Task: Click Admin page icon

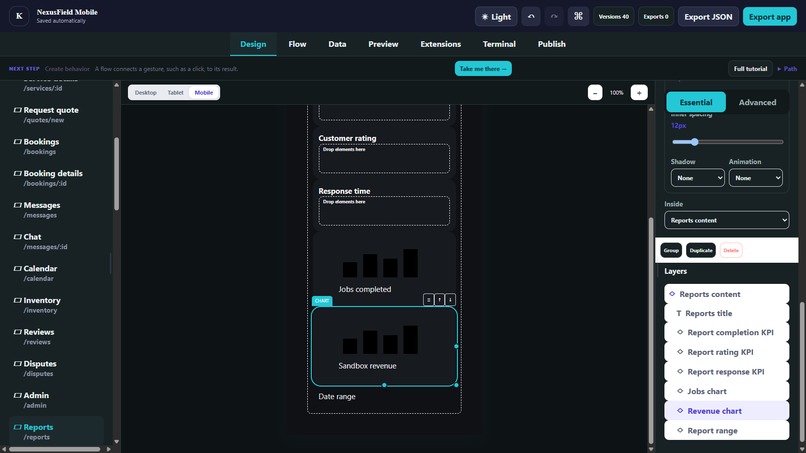Action: click(17, 395)
